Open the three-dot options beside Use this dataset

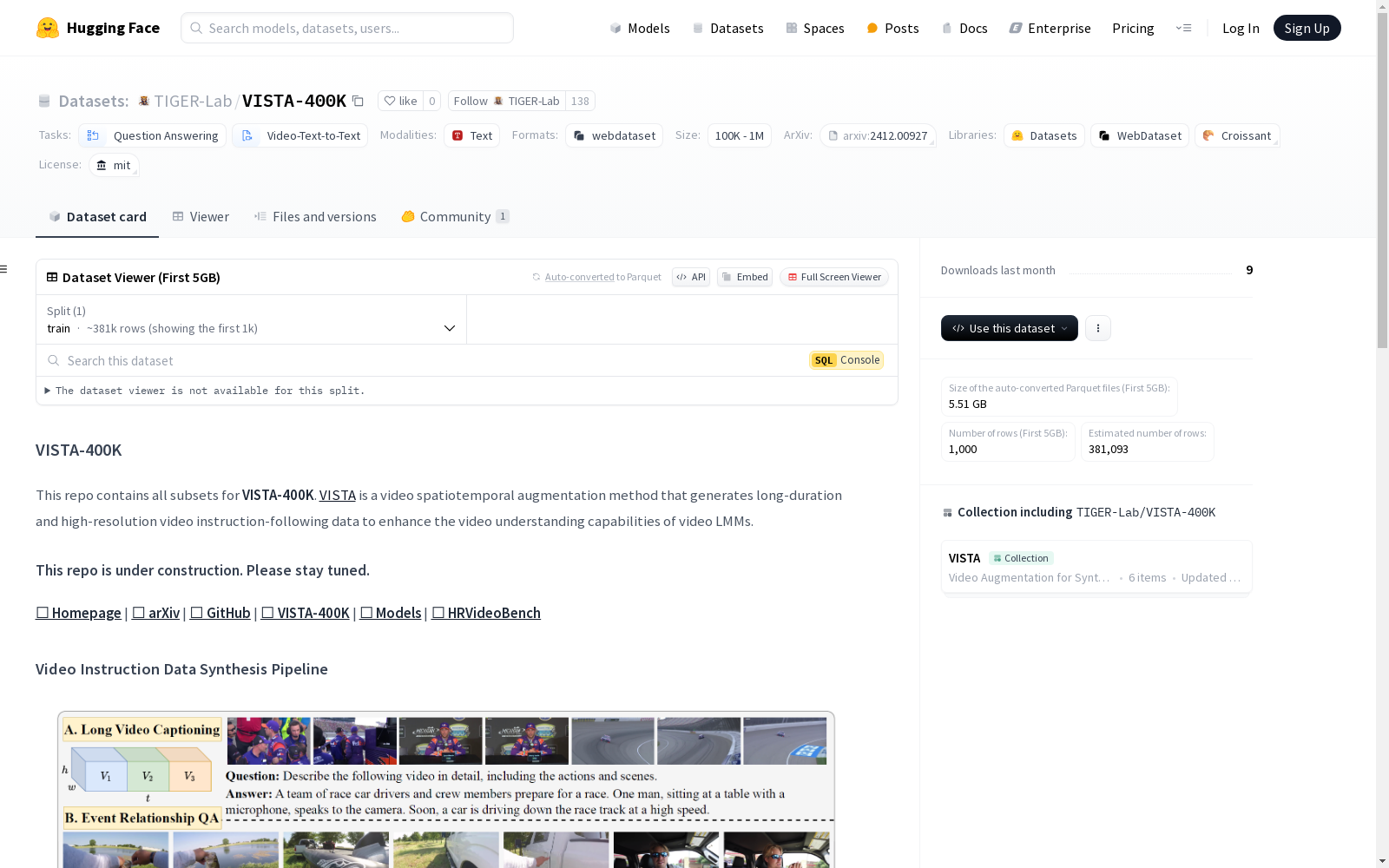1098,328
